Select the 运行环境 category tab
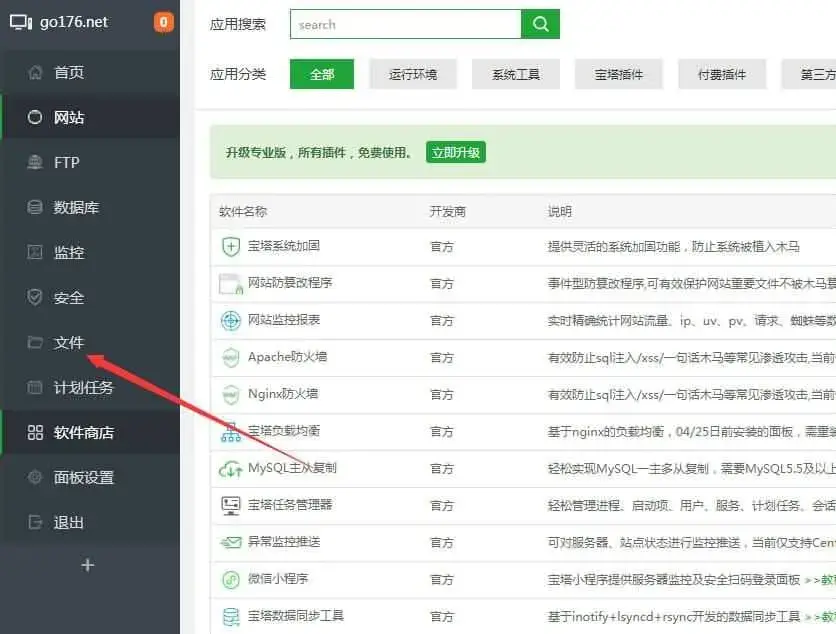Image resolution: width=836 pixels, height=634 pixels. pos(413,74)
